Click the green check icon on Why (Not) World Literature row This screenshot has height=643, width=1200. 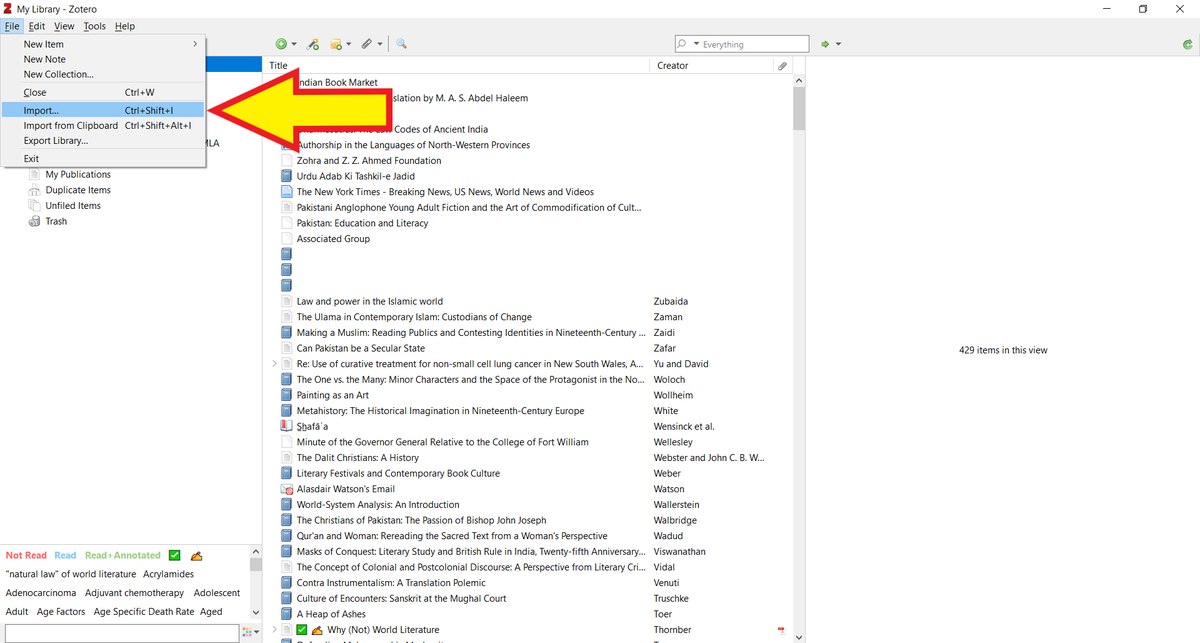pyautogui.click(x=303, y=630)
